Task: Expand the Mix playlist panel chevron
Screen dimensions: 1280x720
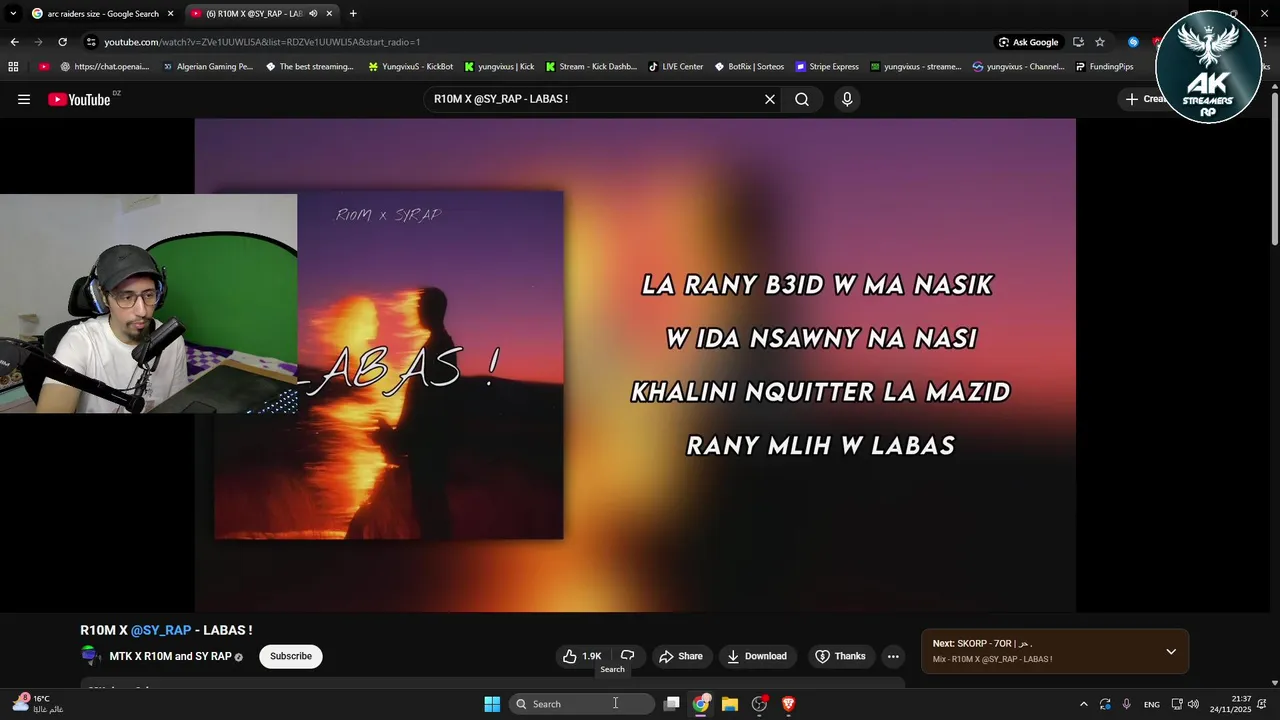Action: pos(1171,652)
